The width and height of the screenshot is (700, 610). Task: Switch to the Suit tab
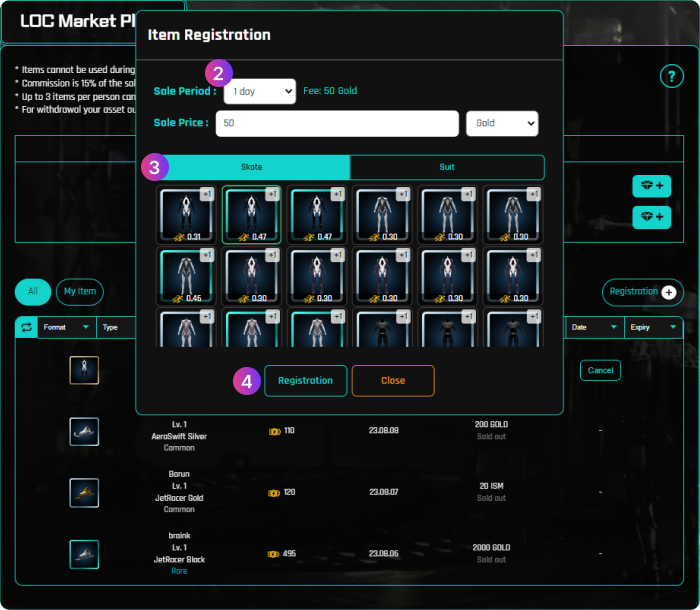click(x=447, y=167)
